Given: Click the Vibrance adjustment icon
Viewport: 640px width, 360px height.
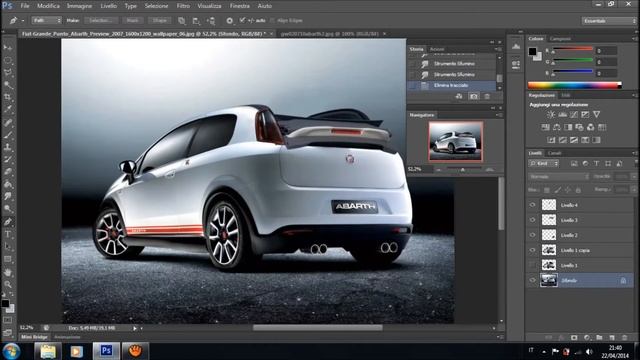Looking at the screenshot, I should click(x=597, y=115).
